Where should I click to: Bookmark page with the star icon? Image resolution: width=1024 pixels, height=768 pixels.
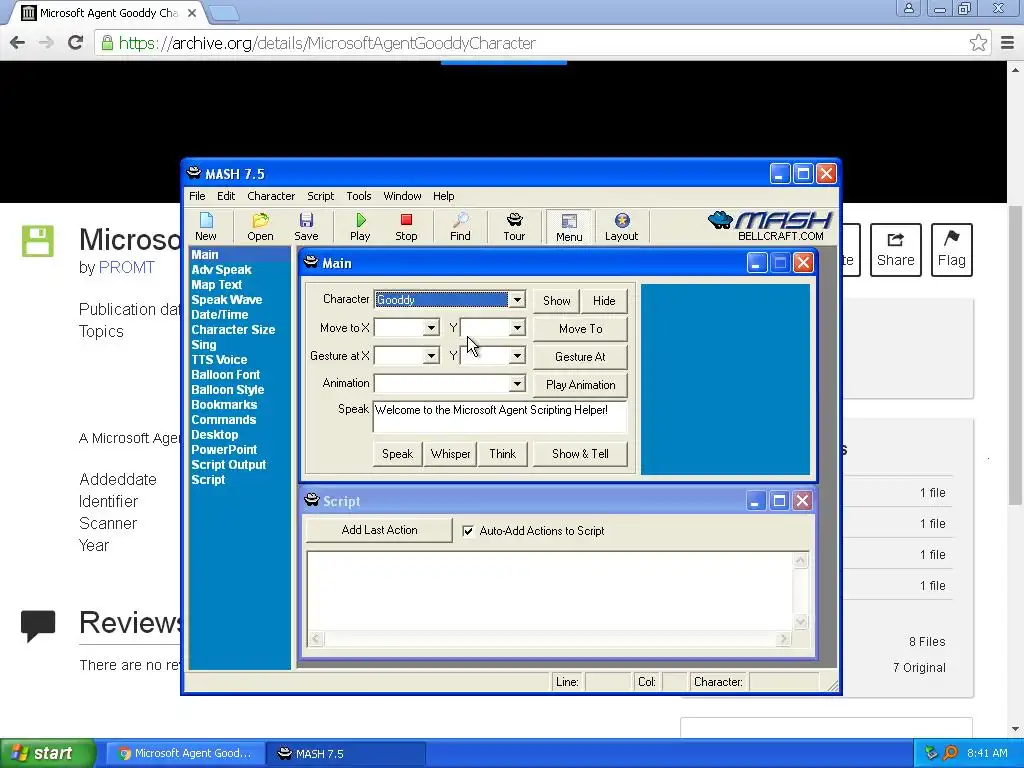tap(978, 43)
